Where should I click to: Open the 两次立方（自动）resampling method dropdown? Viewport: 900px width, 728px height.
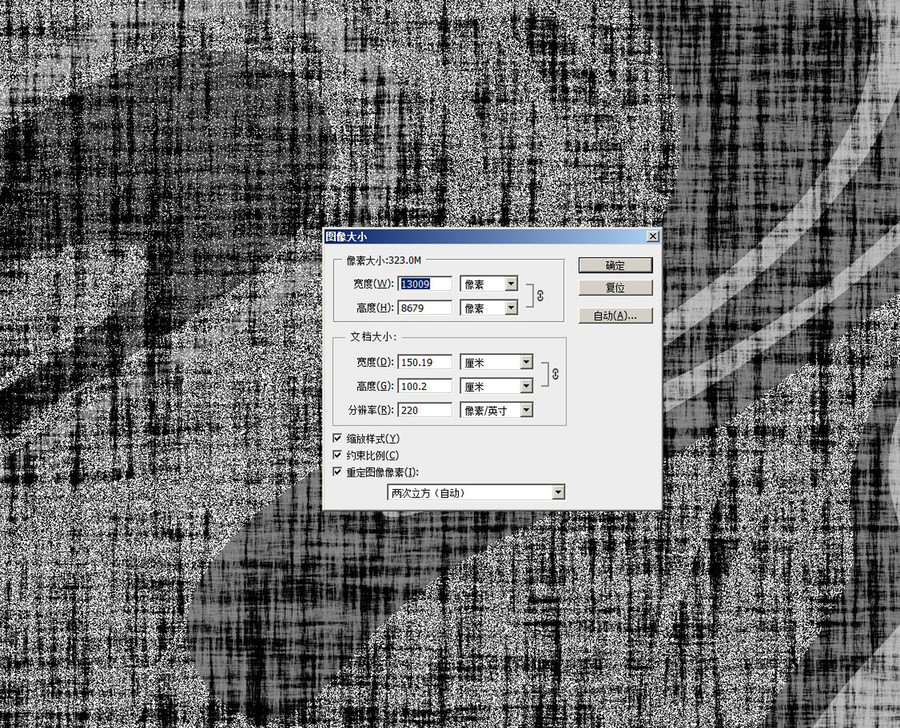pos(476,492)
